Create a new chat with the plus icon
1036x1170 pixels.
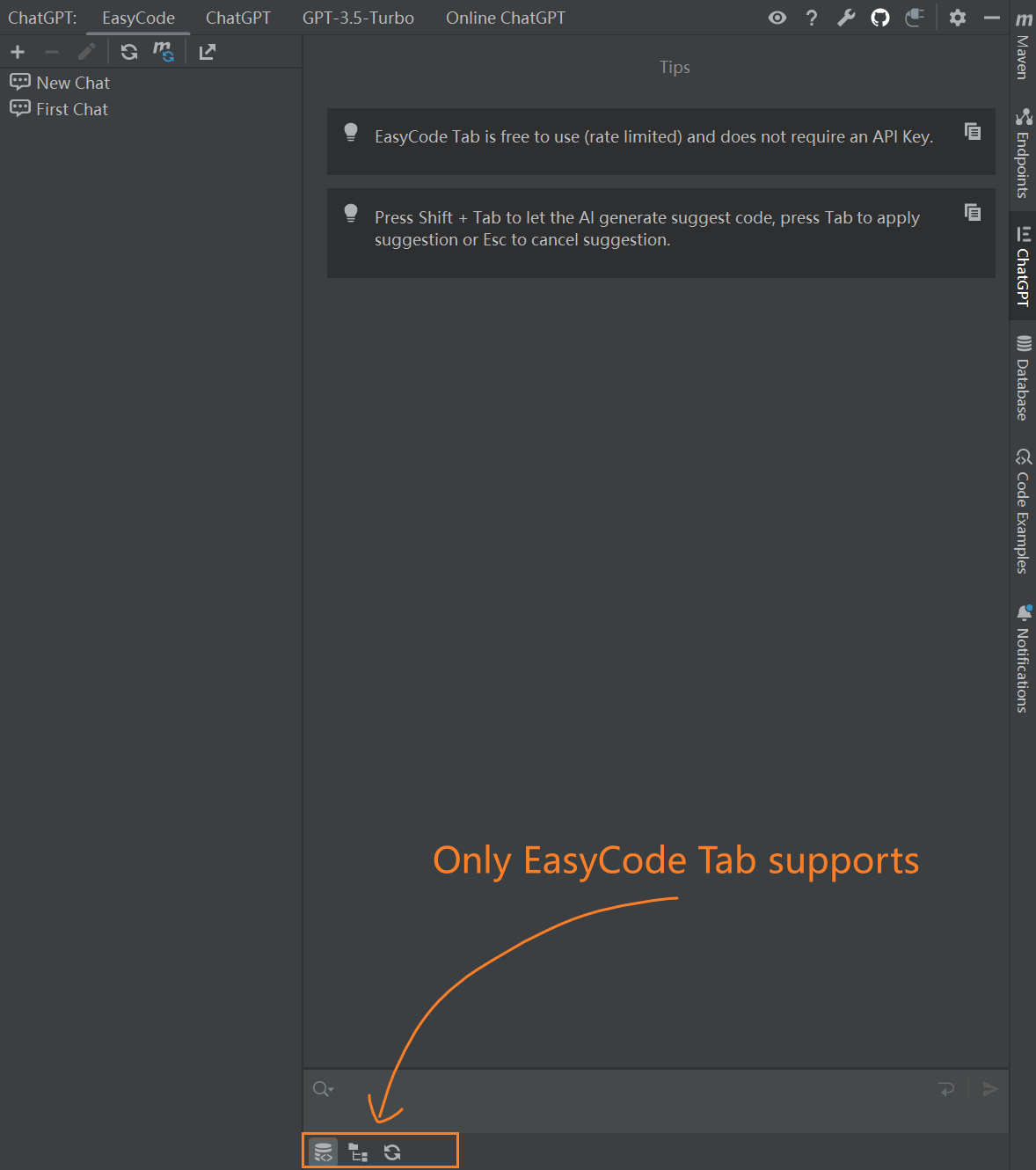(18, 52)
